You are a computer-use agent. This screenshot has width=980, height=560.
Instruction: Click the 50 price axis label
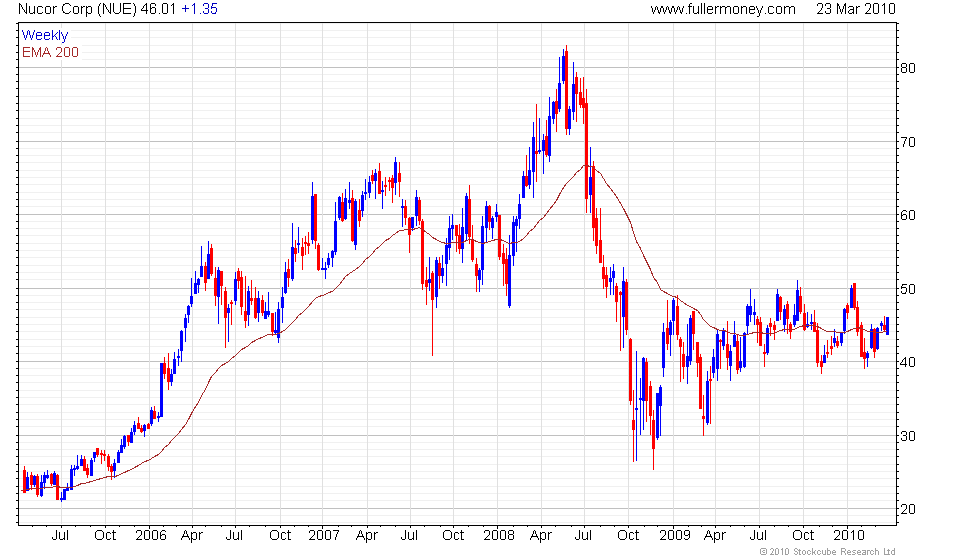point(908,289)
